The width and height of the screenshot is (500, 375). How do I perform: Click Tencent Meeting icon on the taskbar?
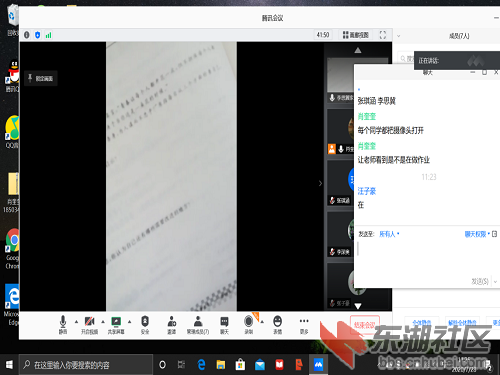tap(318, 365)
